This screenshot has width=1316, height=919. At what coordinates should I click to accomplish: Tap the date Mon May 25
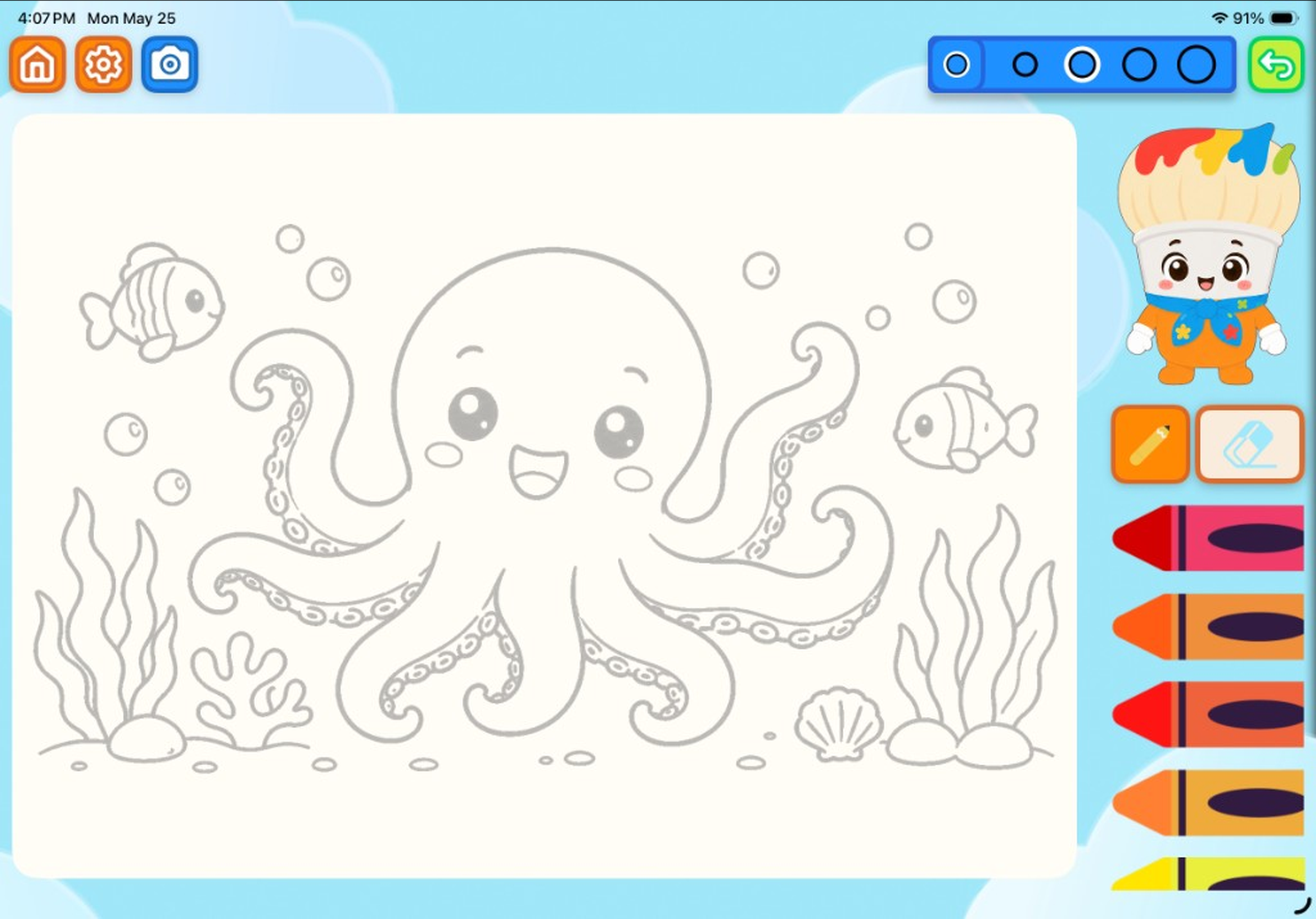[x=131, y=18]
